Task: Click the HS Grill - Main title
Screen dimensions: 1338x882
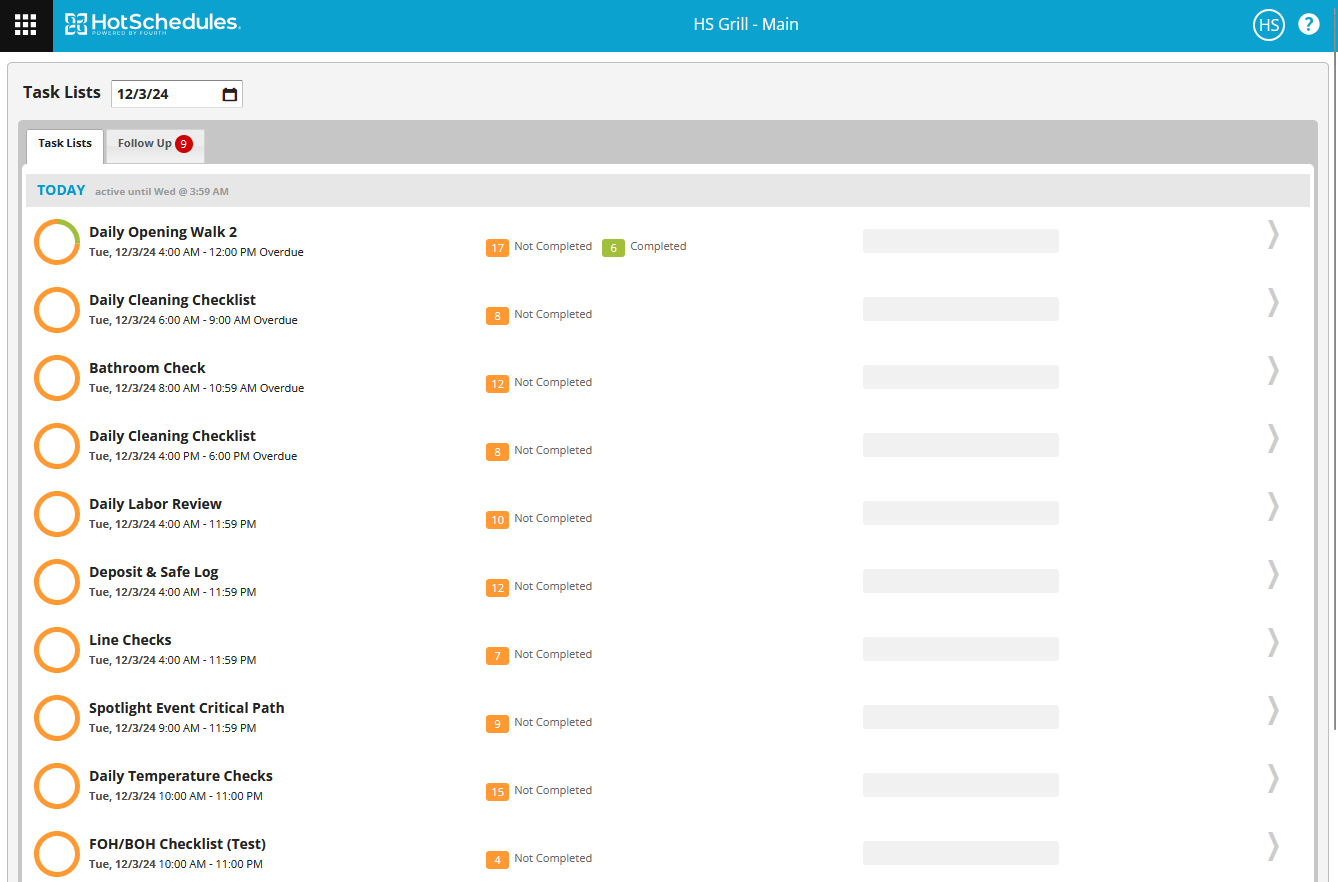Action: (746, 25)
